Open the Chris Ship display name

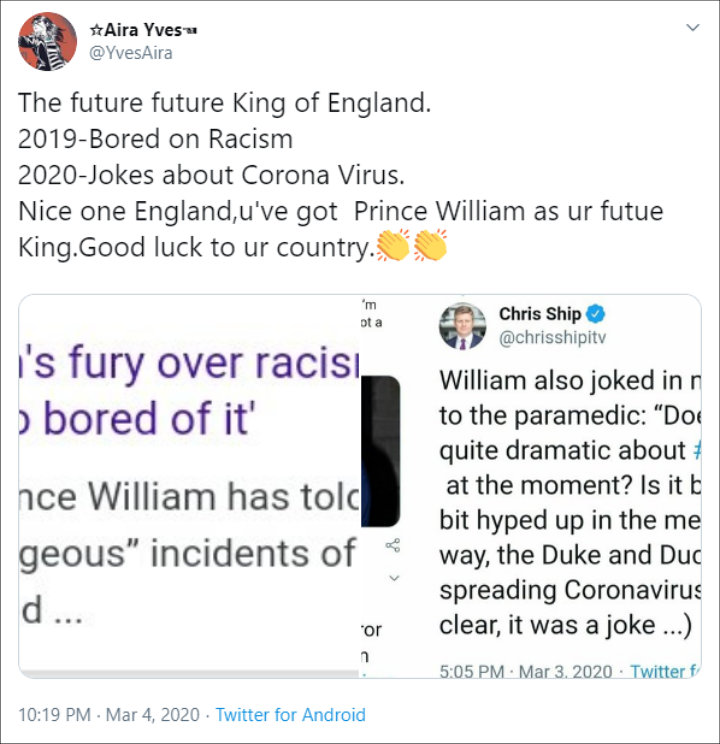540,314
